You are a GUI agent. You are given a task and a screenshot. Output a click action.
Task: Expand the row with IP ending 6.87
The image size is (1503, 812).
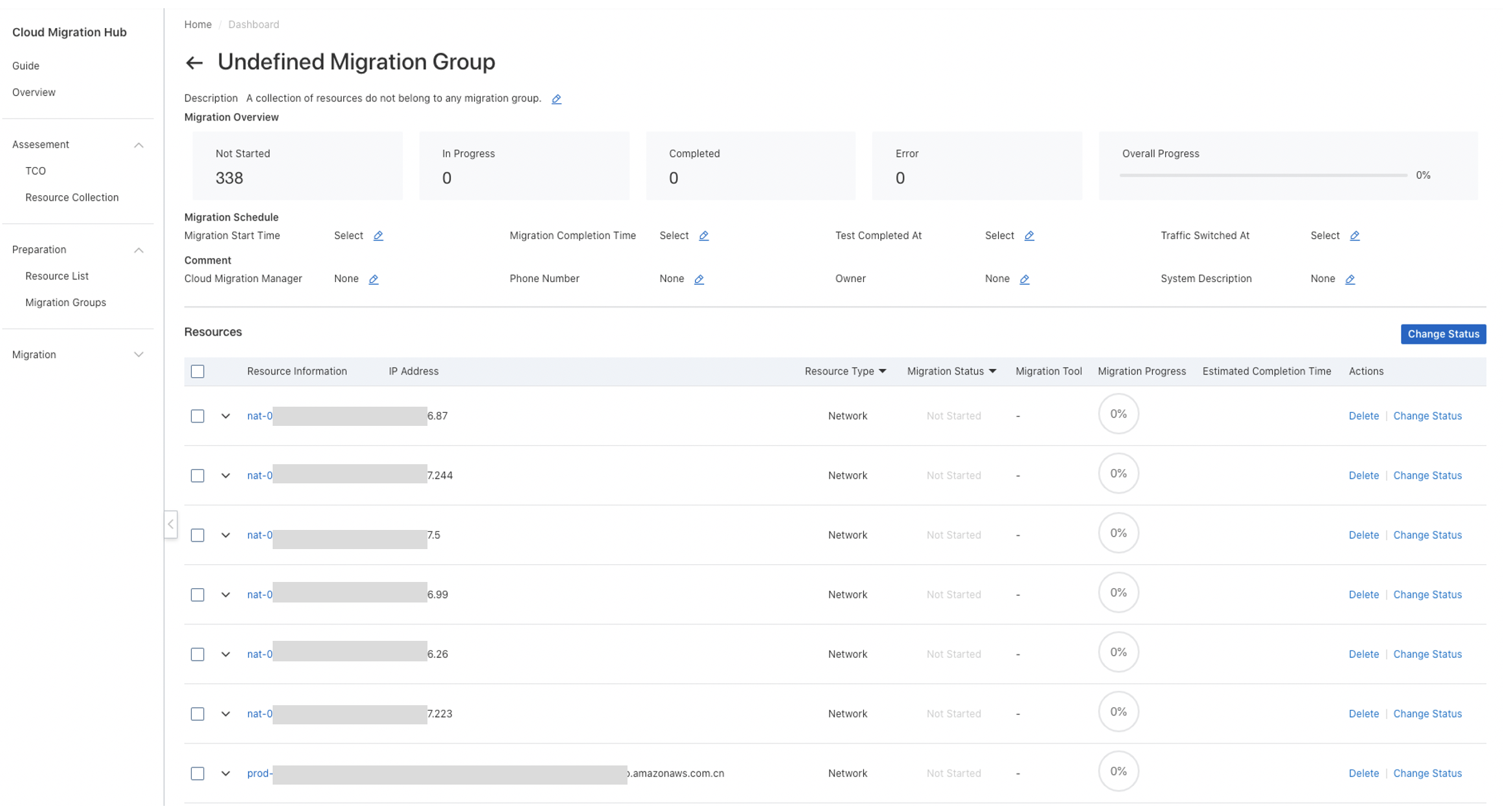225,416
